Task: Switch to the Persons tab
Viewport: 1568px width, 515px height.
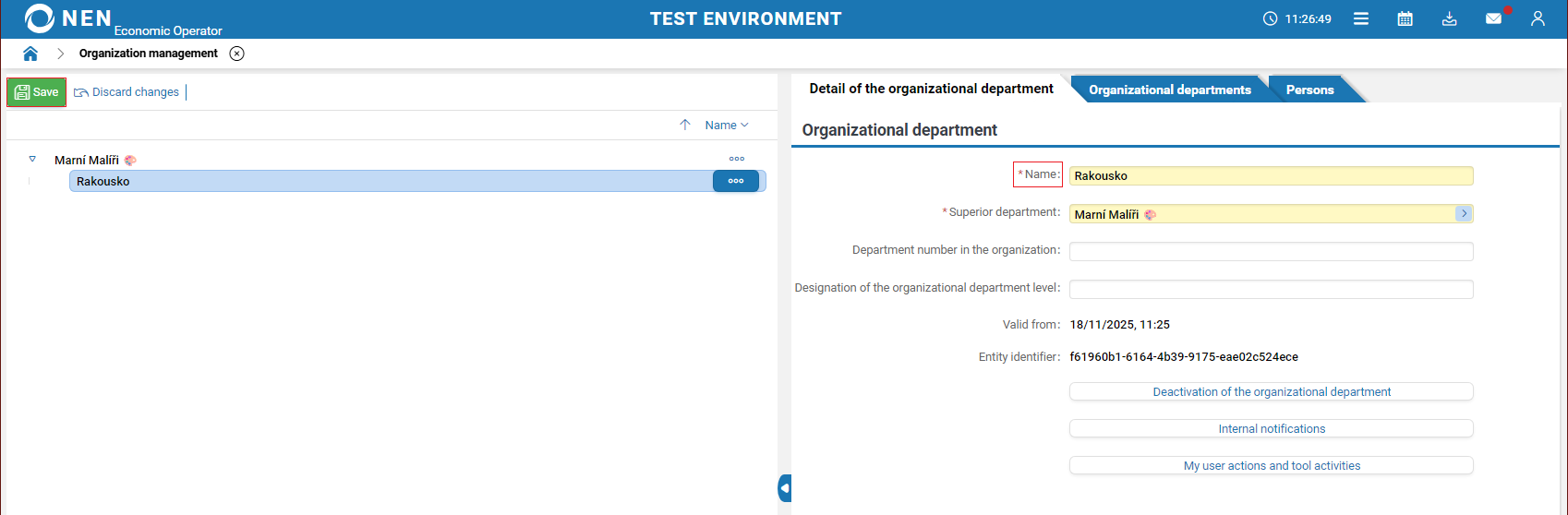Action: (x=1309, y=90)
